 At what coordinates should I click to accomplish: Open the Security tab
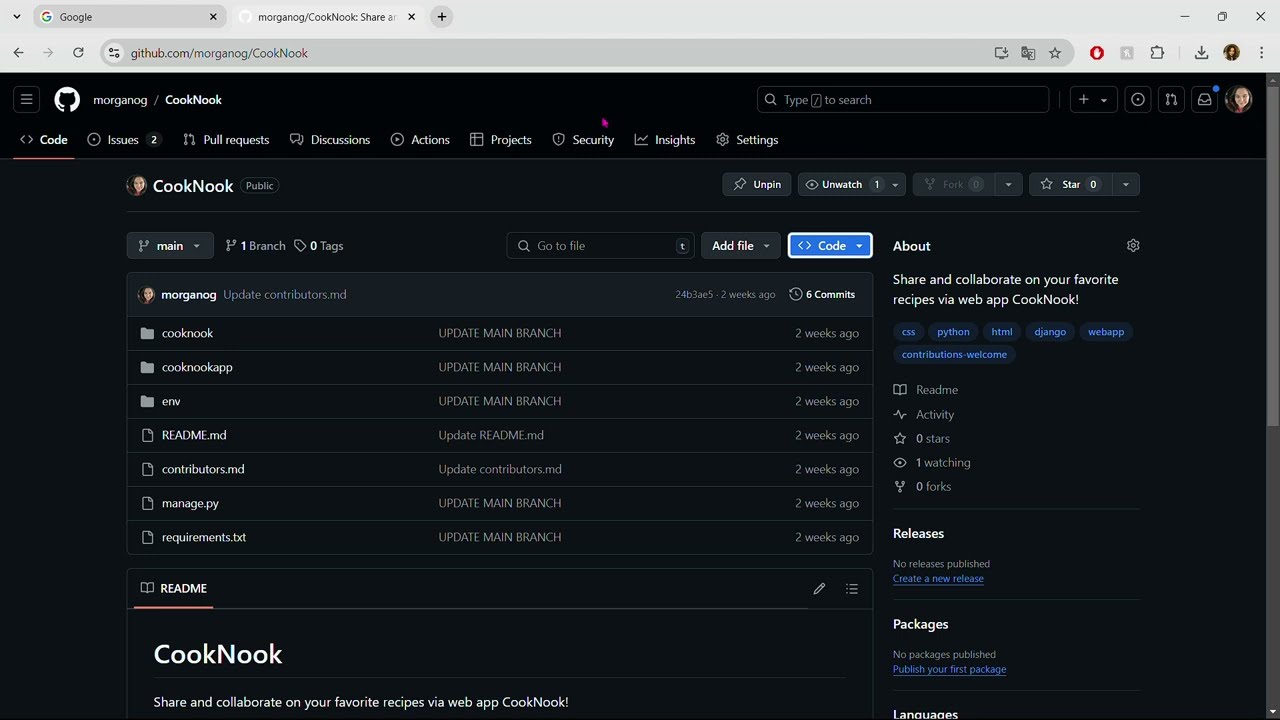pos(583,140)
